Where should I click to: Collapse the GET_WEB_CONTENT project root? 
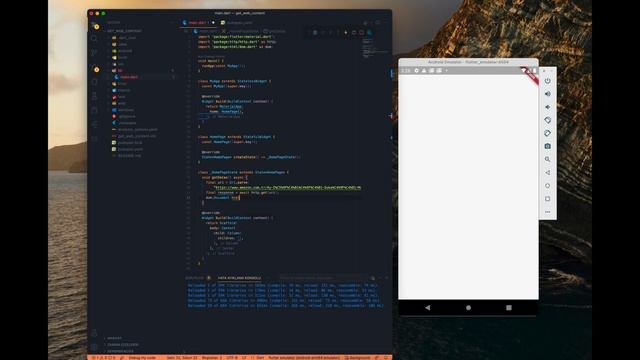124,31
